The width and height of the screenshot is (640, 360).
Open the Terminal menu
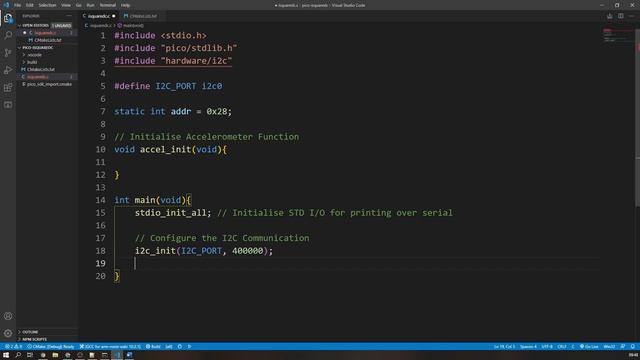coord(107,5)
